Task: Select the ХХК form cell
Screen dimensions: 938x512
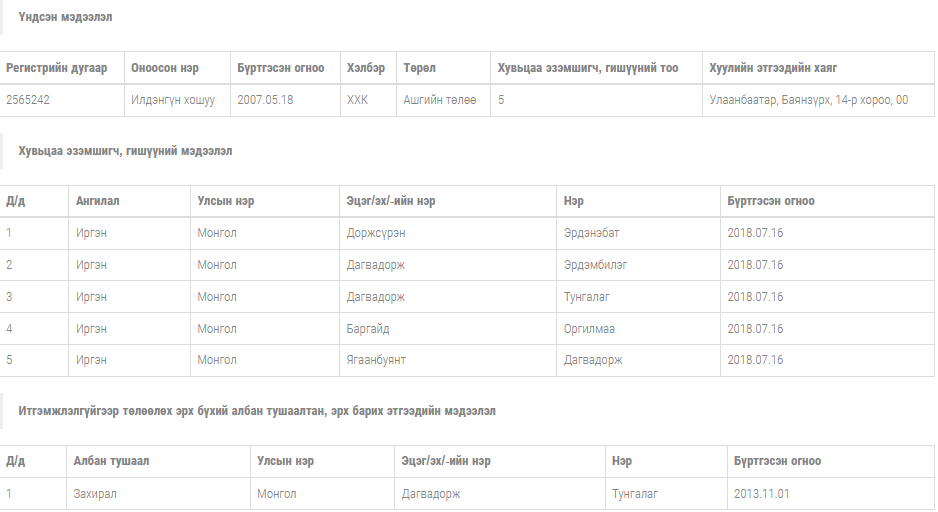Action: [x=357, y=100]
